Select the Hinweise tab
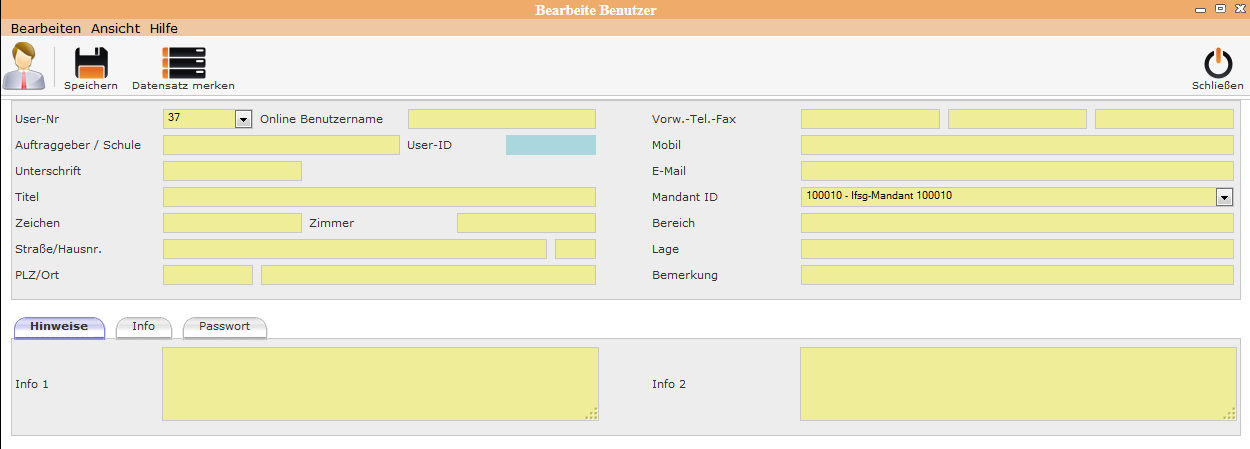The width and height of the screenshot is (1250, 449). tap(59, 327)
